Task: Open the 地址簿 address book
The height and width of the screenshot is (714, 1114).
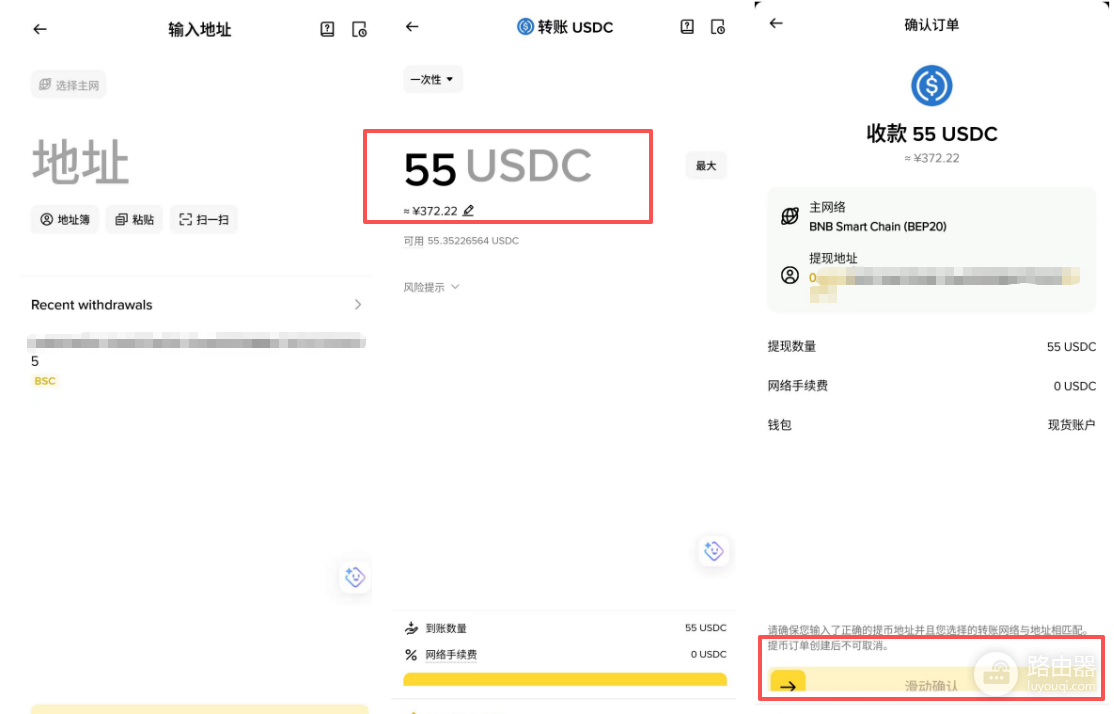Action: pyautogui.click(x=65, y=220)
